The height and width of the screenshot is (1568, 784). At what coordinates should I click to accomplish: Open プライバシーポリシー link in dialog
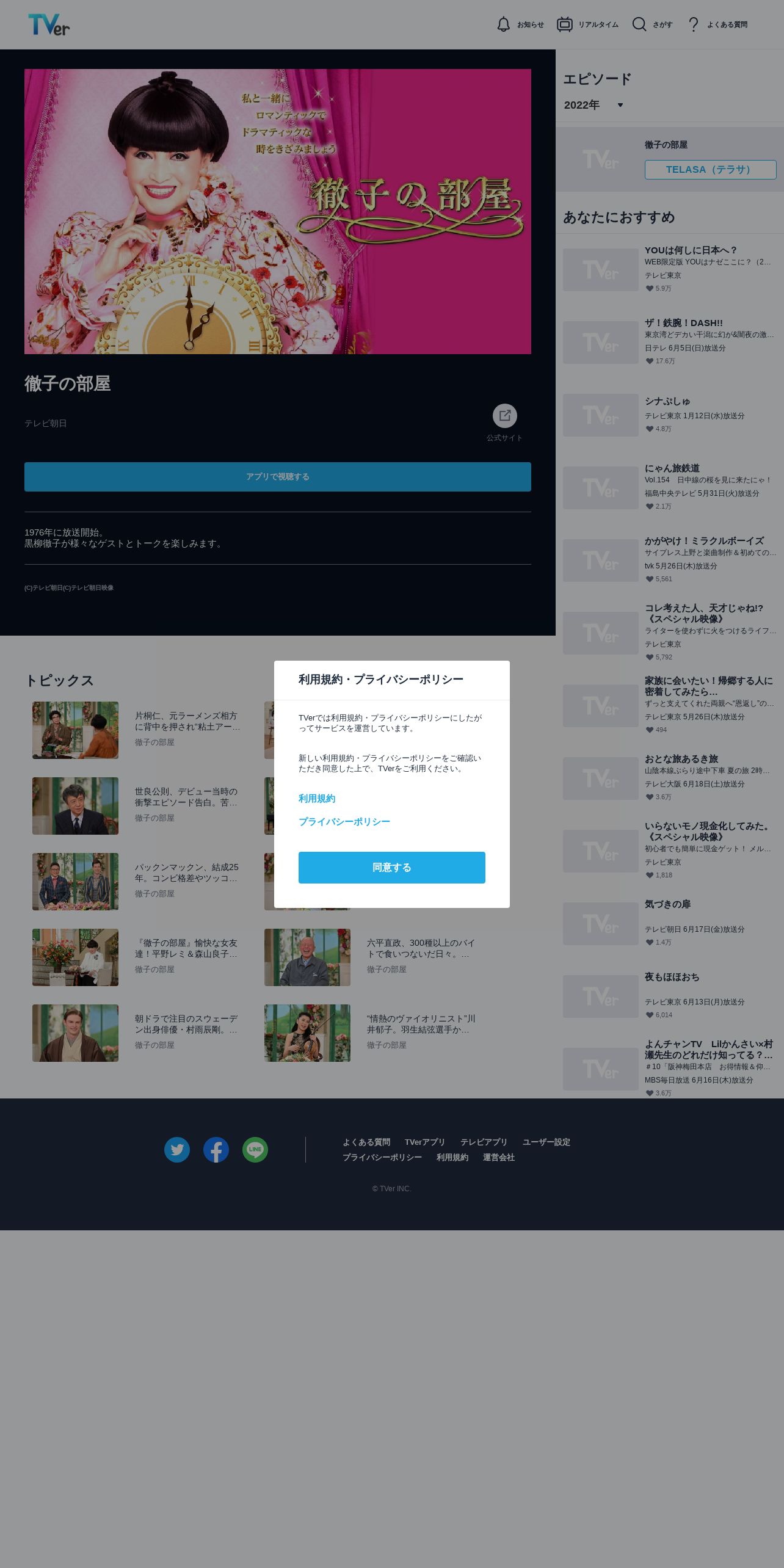click(x=344, y=822)
